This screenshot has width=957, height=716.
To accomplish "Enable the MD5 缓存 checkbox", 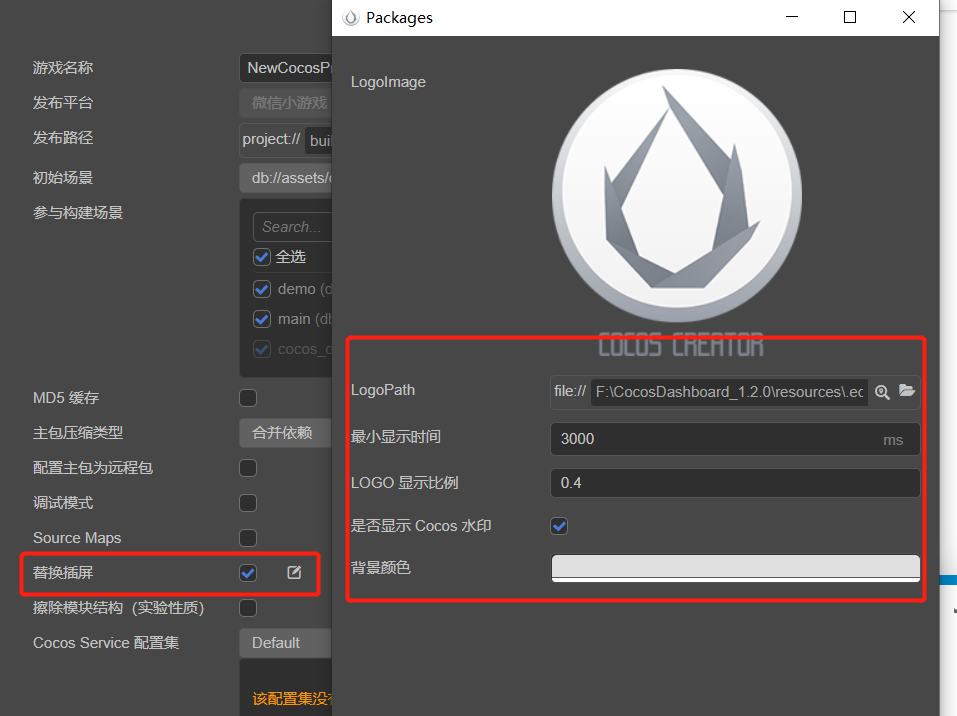I will (248, 398).
